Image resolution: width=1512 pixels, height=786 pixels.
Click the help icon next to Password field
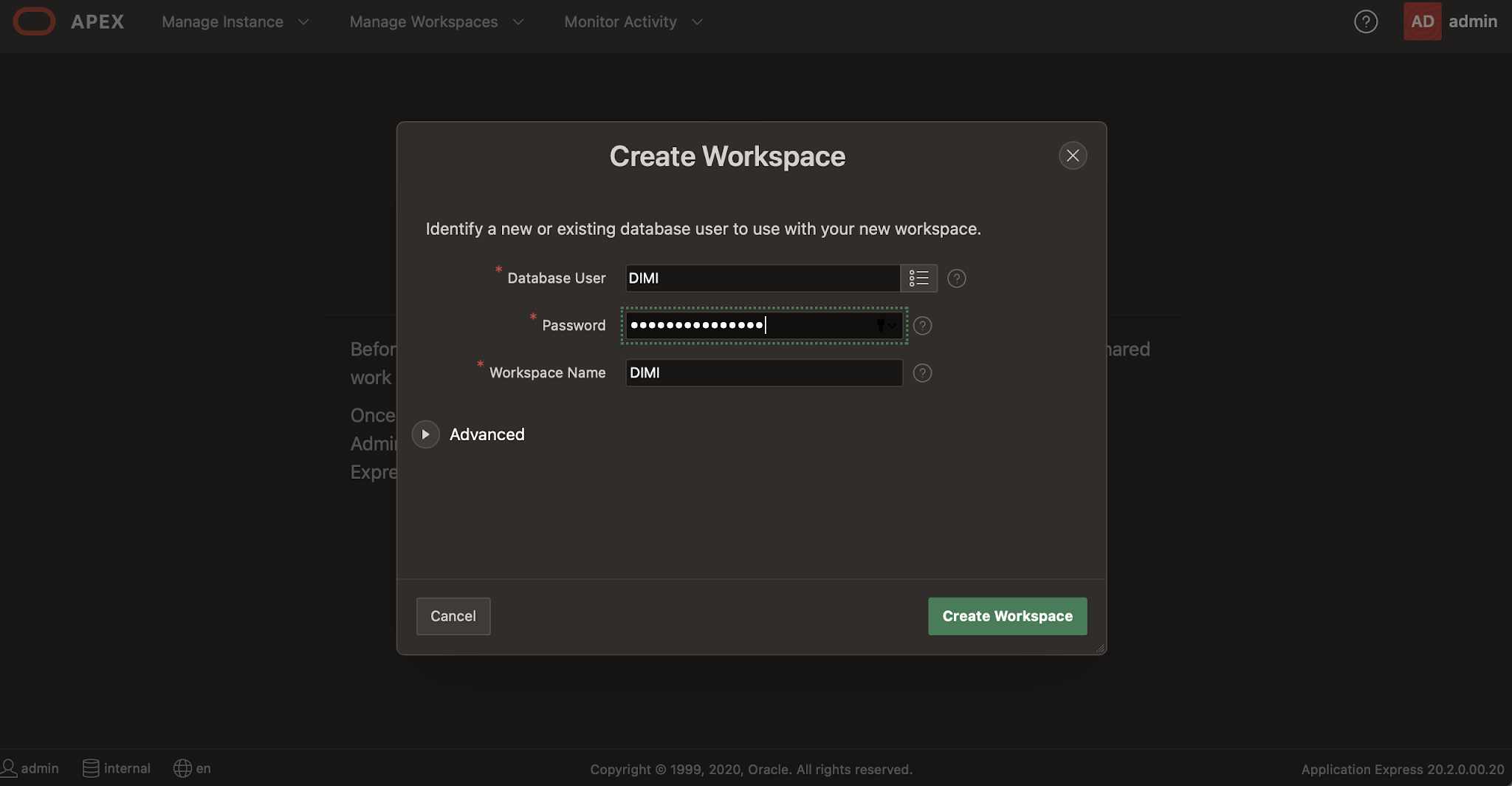coord(921,325)
